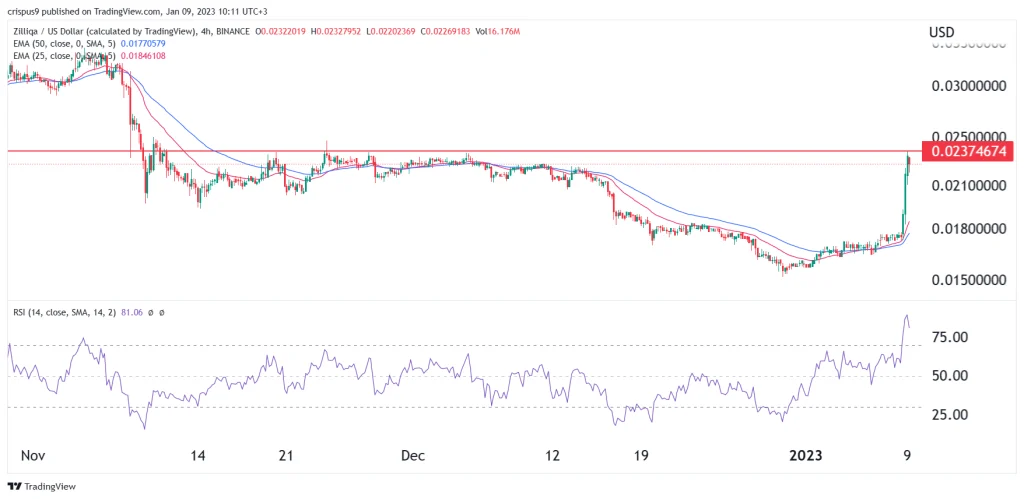This screenshot has width=1024, height=499.
Task: Click the RSI value 81.06 in legend
Action: [131, 313]
